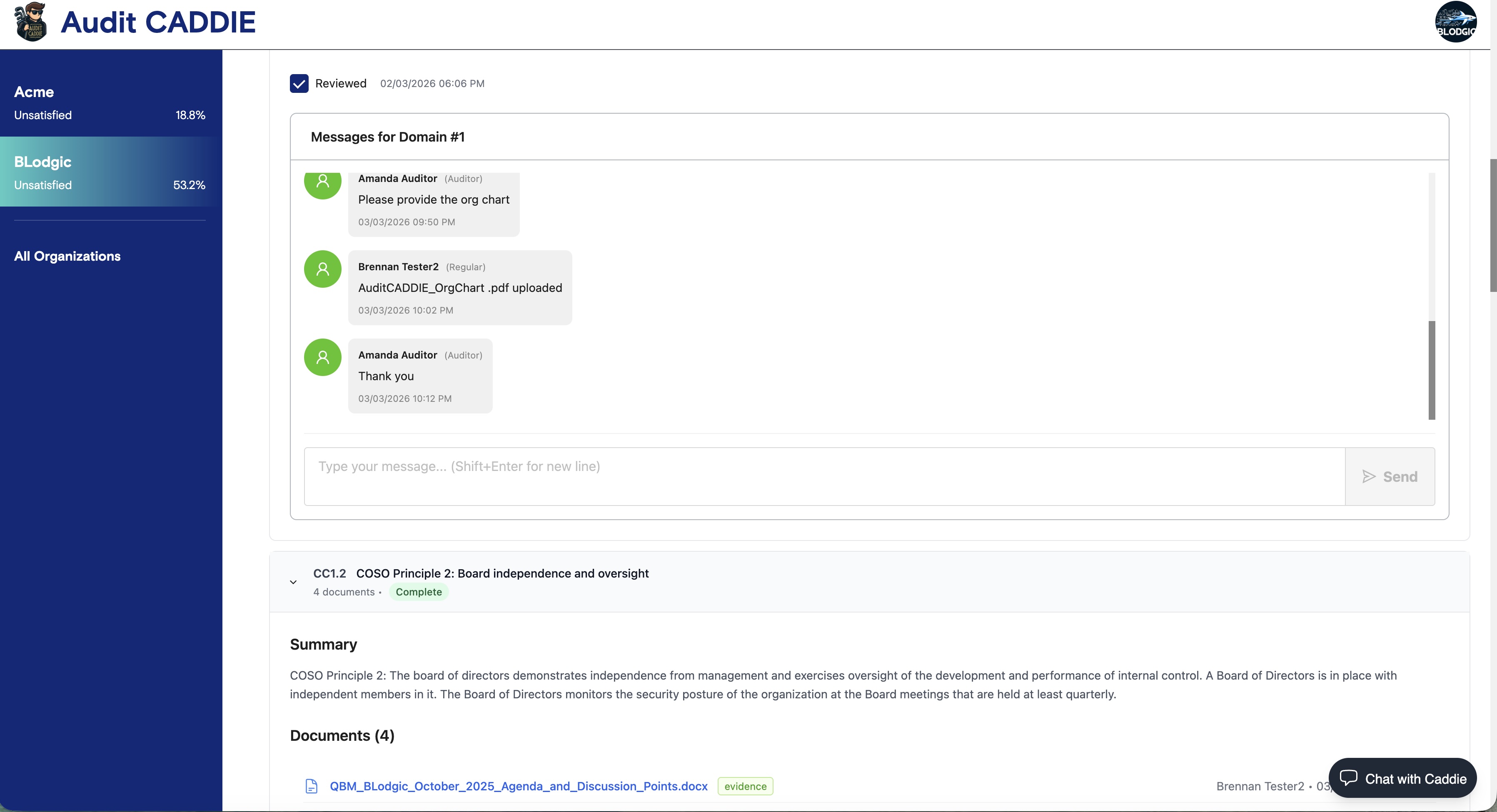Click the chat bubble icon on Chat with Caddie
Screen dimensions: 1497x812
tap(1348, 778)
